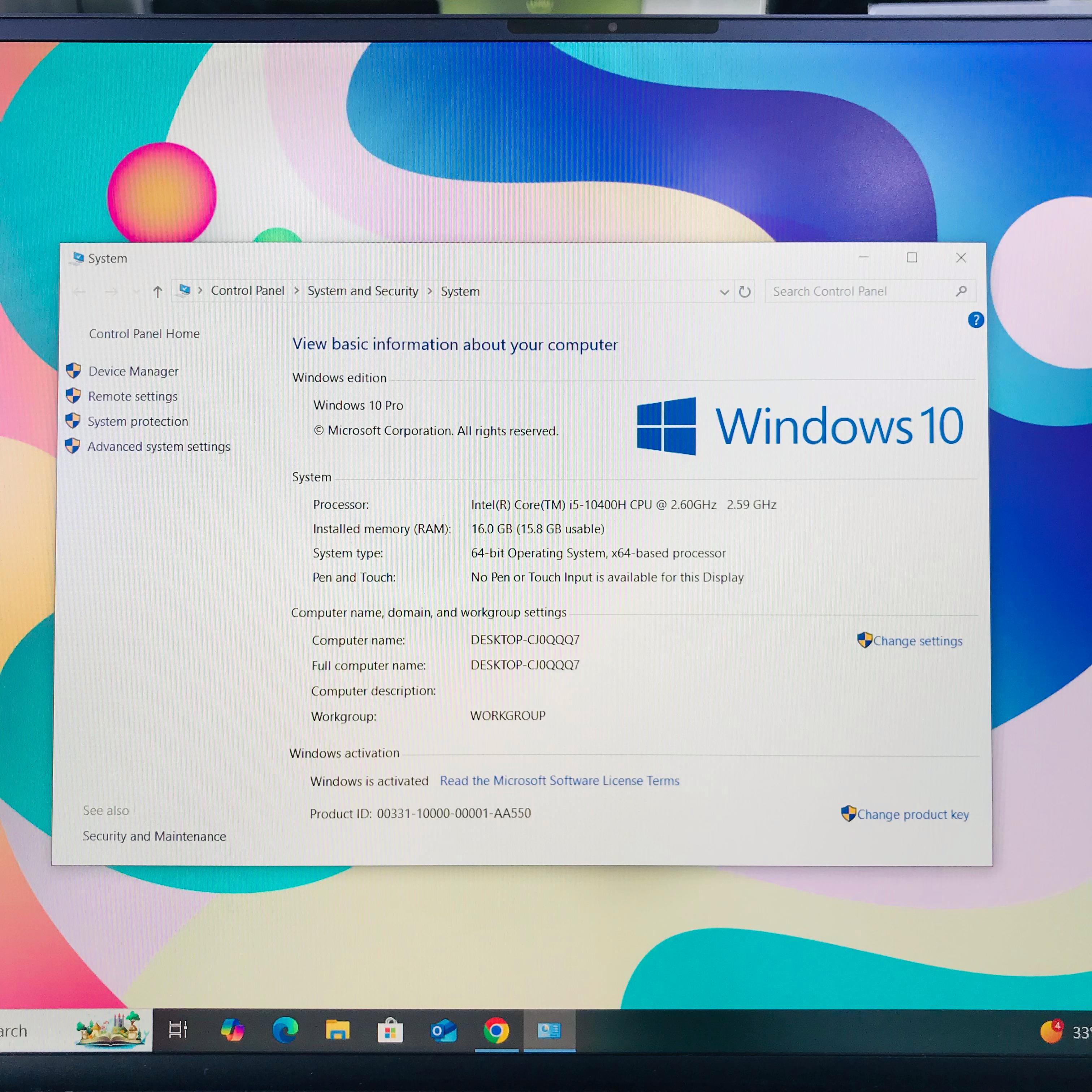Click the refresh icon in address bar
Viewport: 1092px width, 1092px height.
[744, 292]
